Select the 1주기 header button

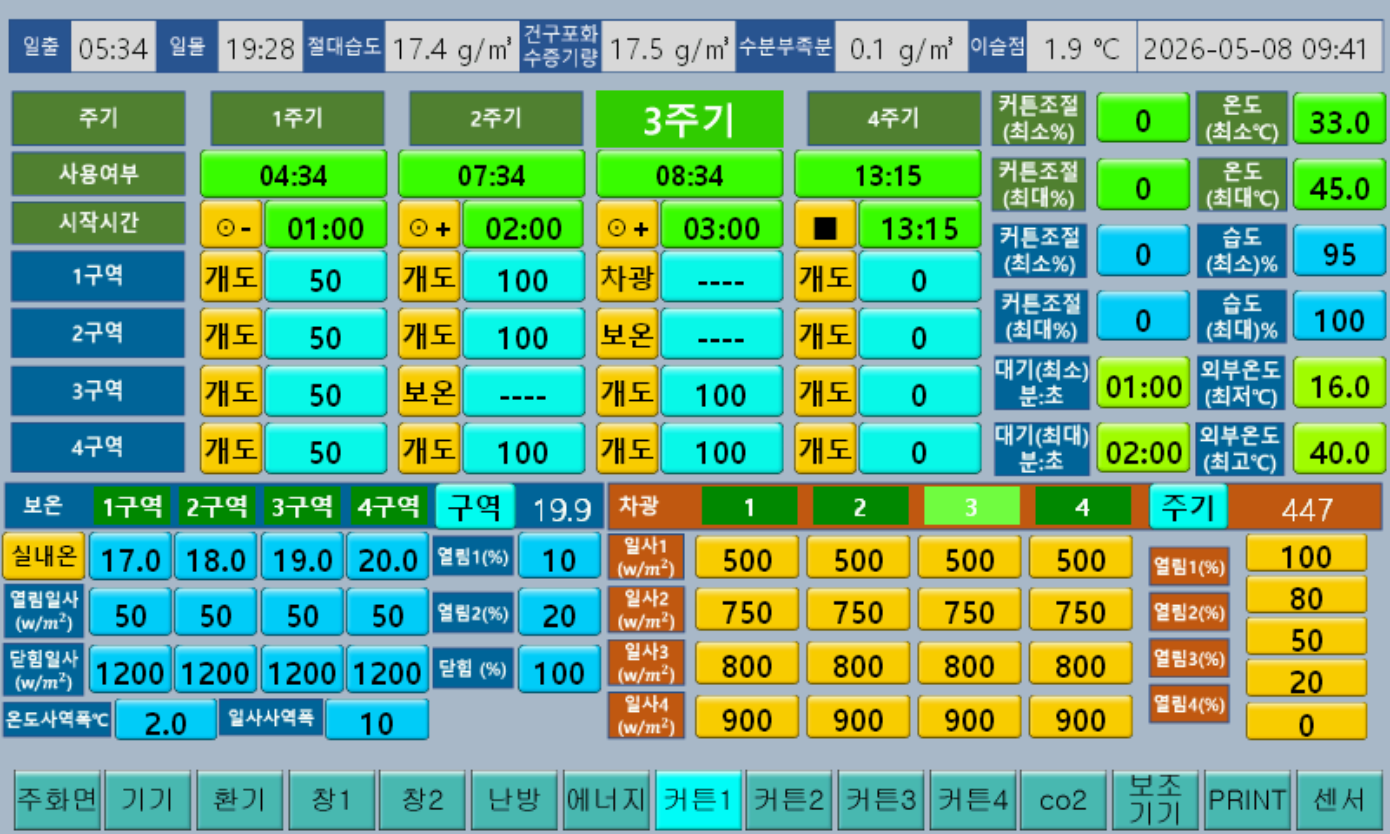(297, 118)
